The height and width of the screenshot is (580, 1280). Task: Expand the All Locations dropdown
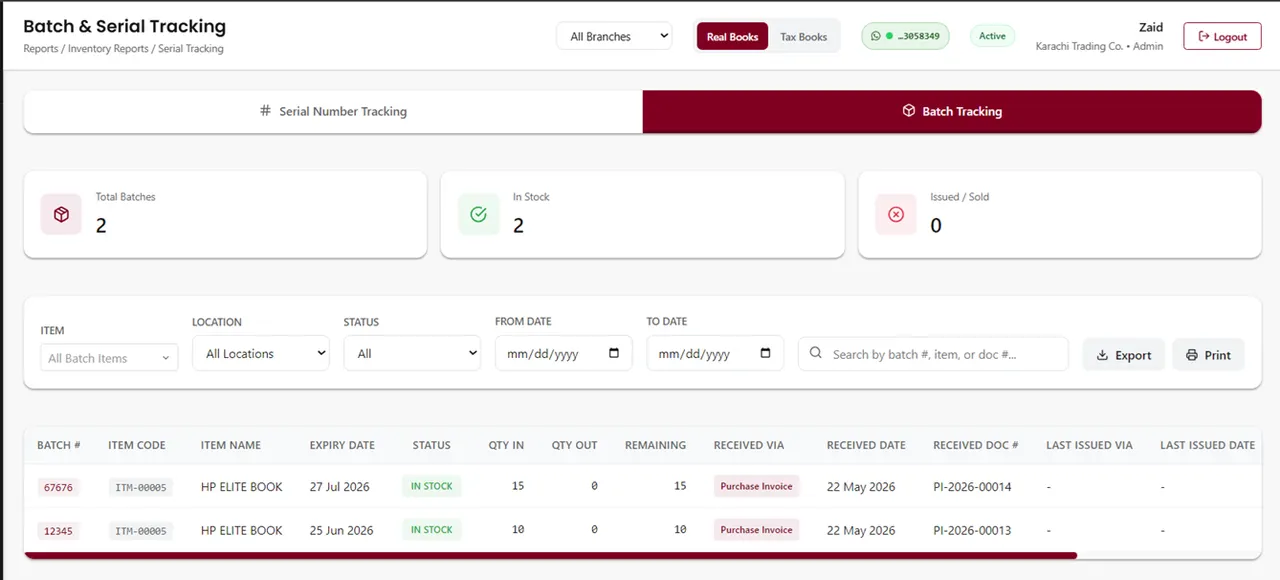tap(261, 353)
